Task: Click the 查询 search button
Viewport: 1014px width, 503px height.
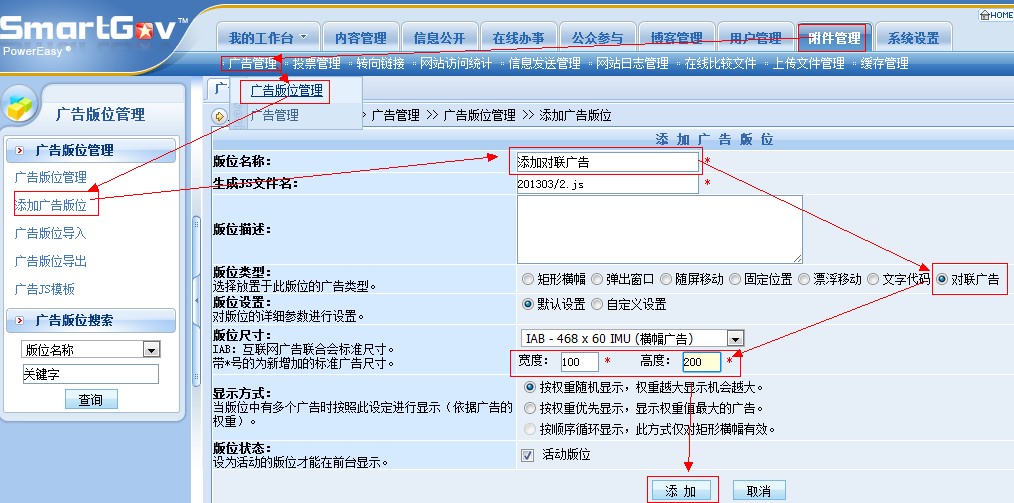Action: (91, 400)
